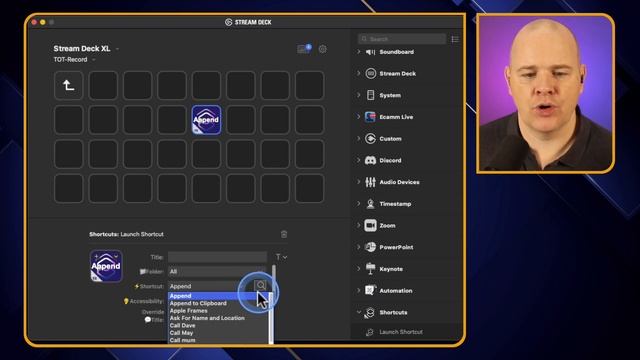Click the Automation plugin icon

[x=370, y=290]
